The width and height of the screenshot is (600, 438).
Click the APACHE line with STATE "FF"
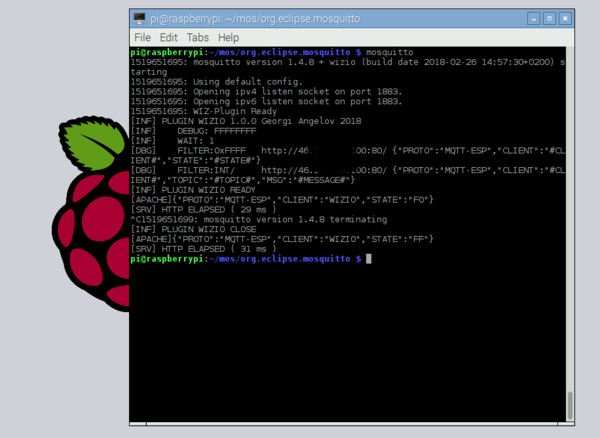pyautogui.click(x=282, y=239)
